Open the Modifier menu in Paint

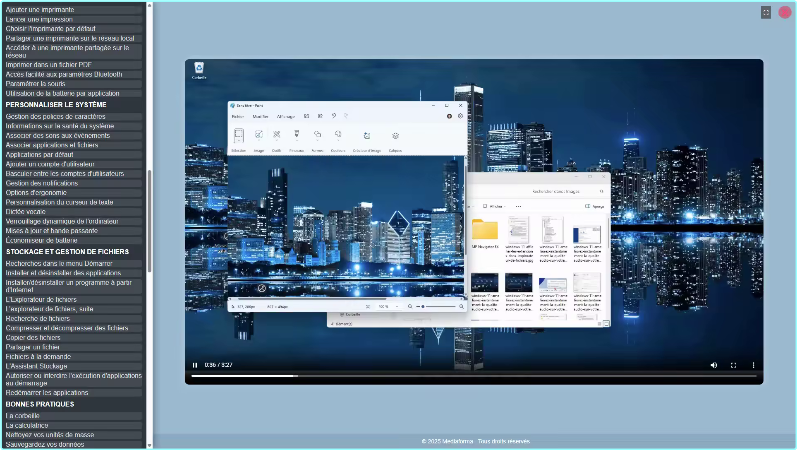pyautogui.click(x=260, y=116)
